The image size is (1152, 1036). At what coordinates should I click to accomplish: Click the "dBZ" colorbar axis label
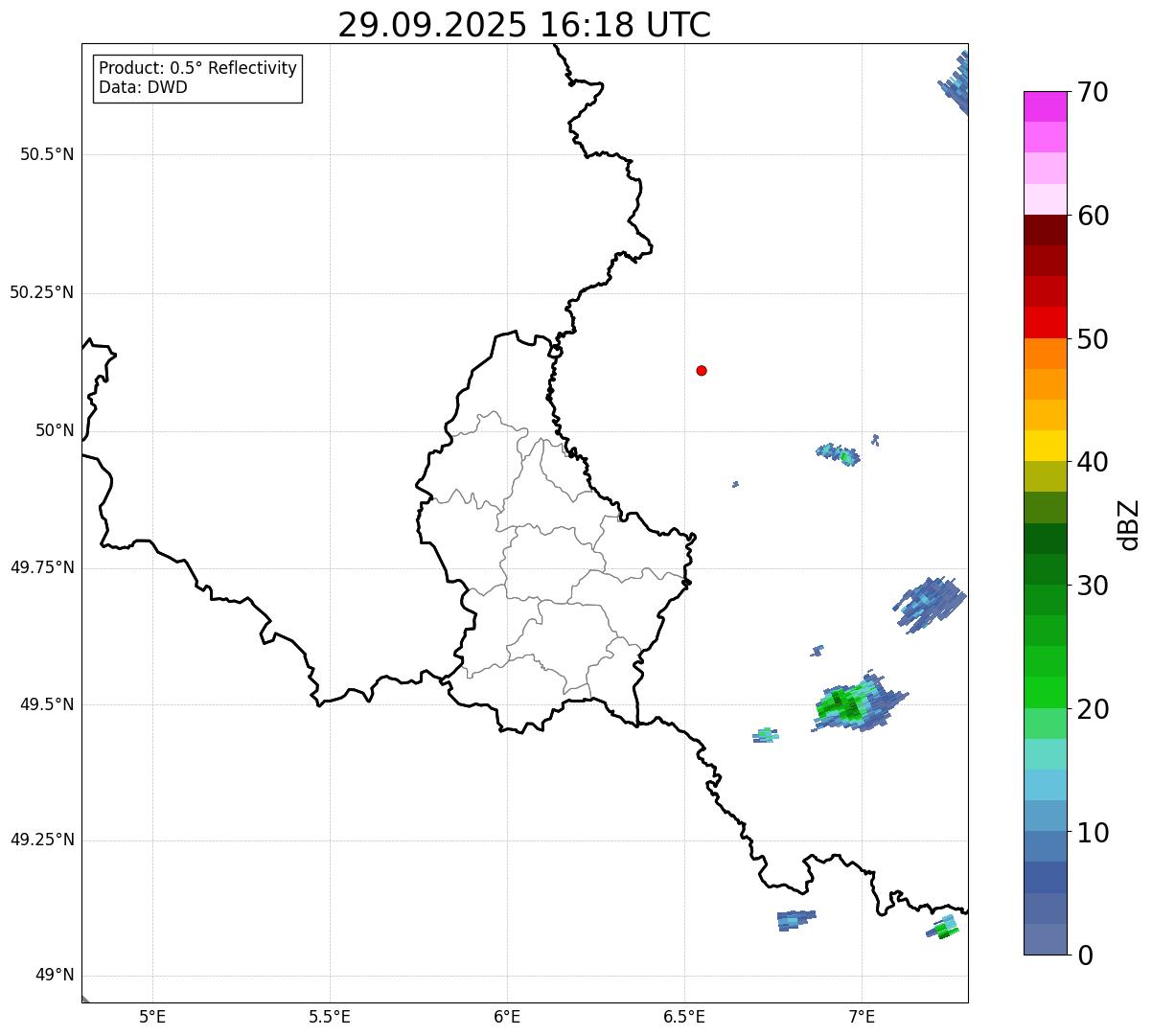[x=1129, y=524]
